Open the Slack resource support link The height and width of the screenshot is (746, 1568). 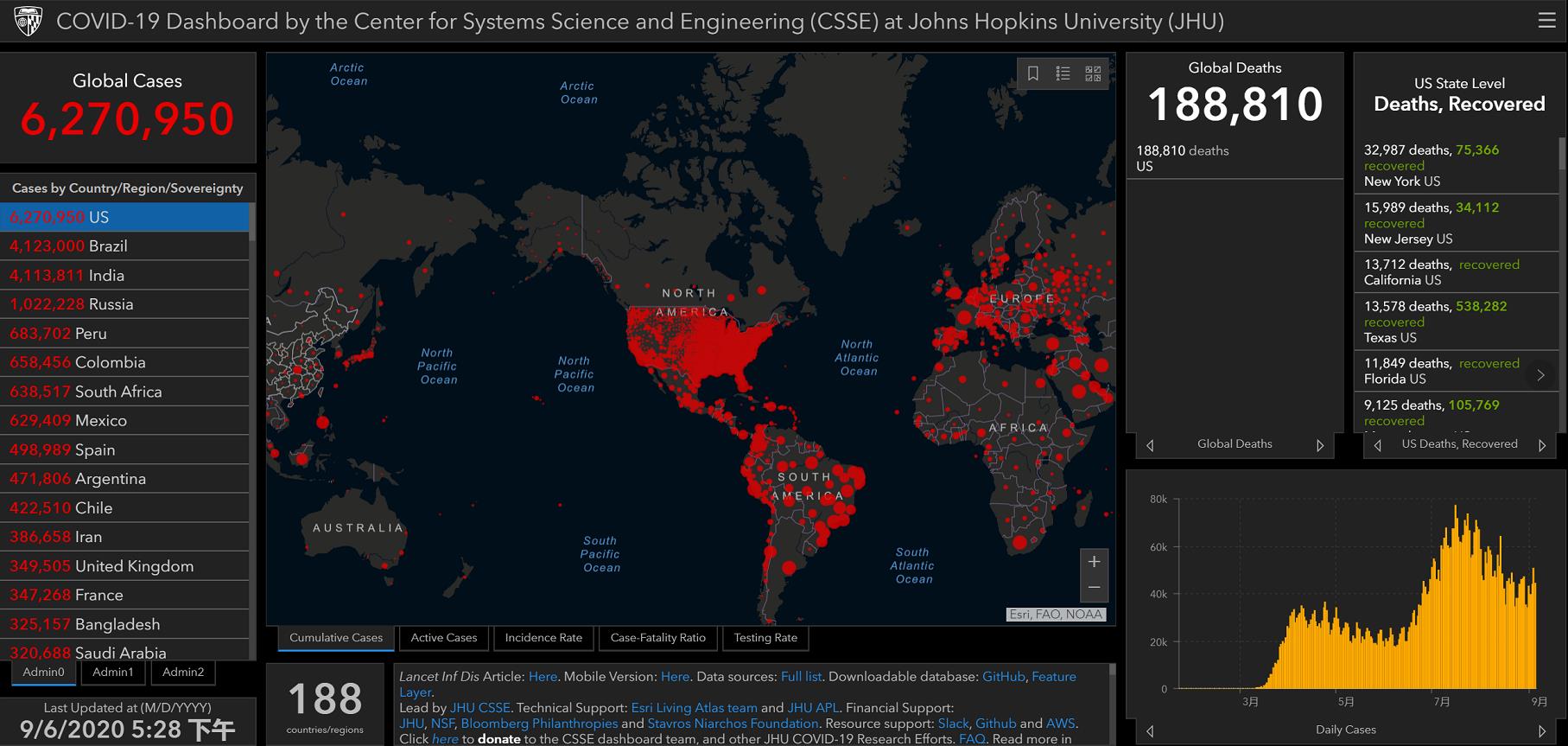(x=953, y=724)
